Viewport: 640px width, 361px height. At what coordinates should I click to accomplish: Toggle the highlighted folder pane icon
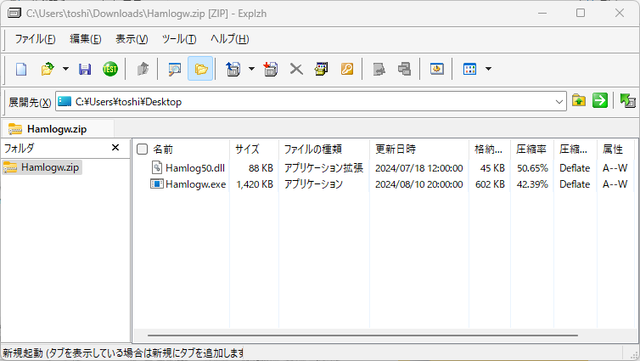[200, 69]
